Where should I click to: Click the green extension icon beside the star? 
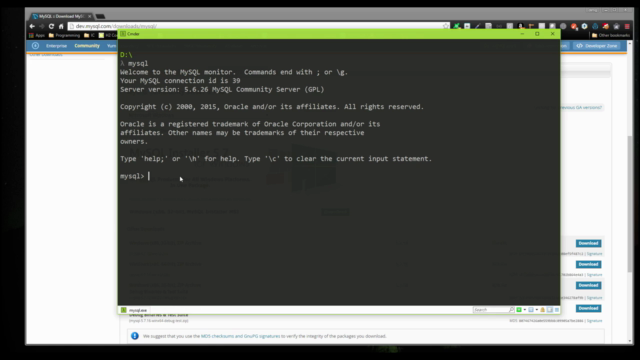(457, 26)
